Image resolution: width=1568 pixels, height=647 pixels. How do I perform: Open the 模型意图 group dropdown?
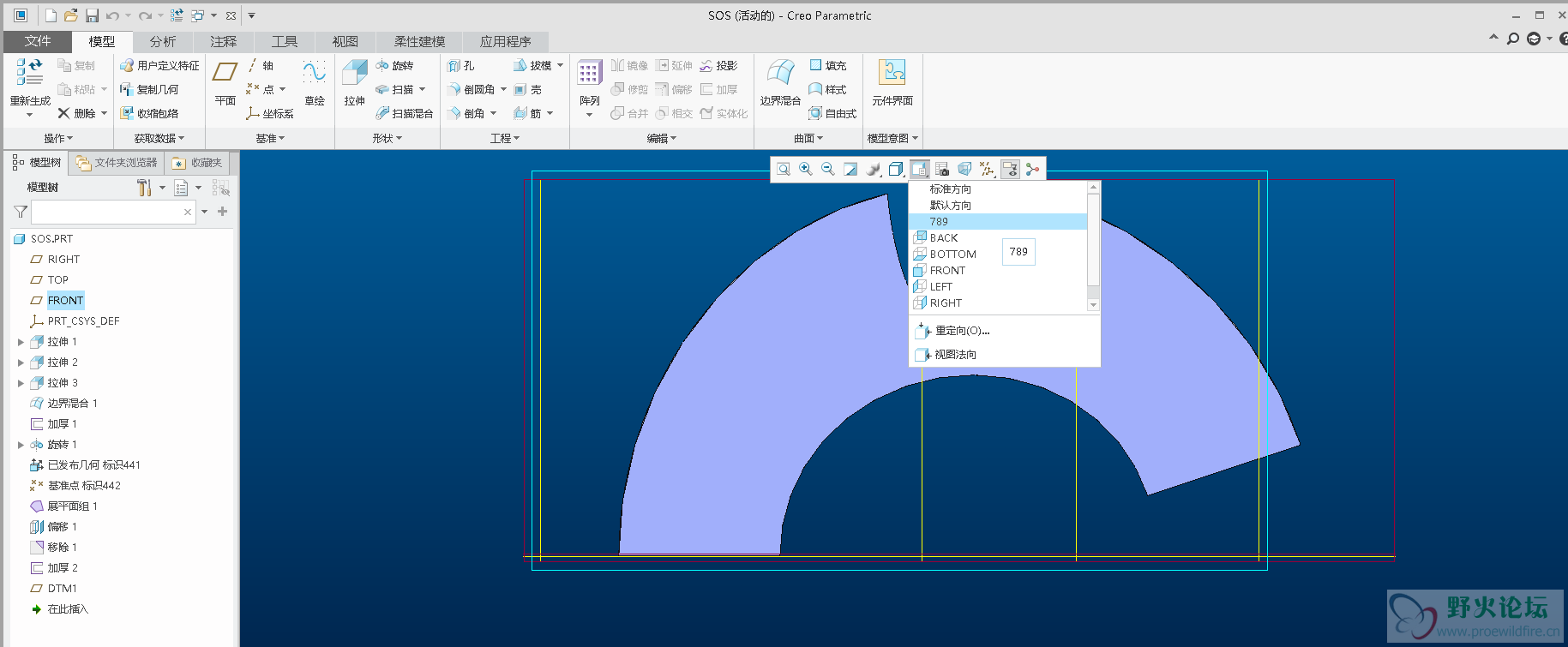tap(892, 138)
